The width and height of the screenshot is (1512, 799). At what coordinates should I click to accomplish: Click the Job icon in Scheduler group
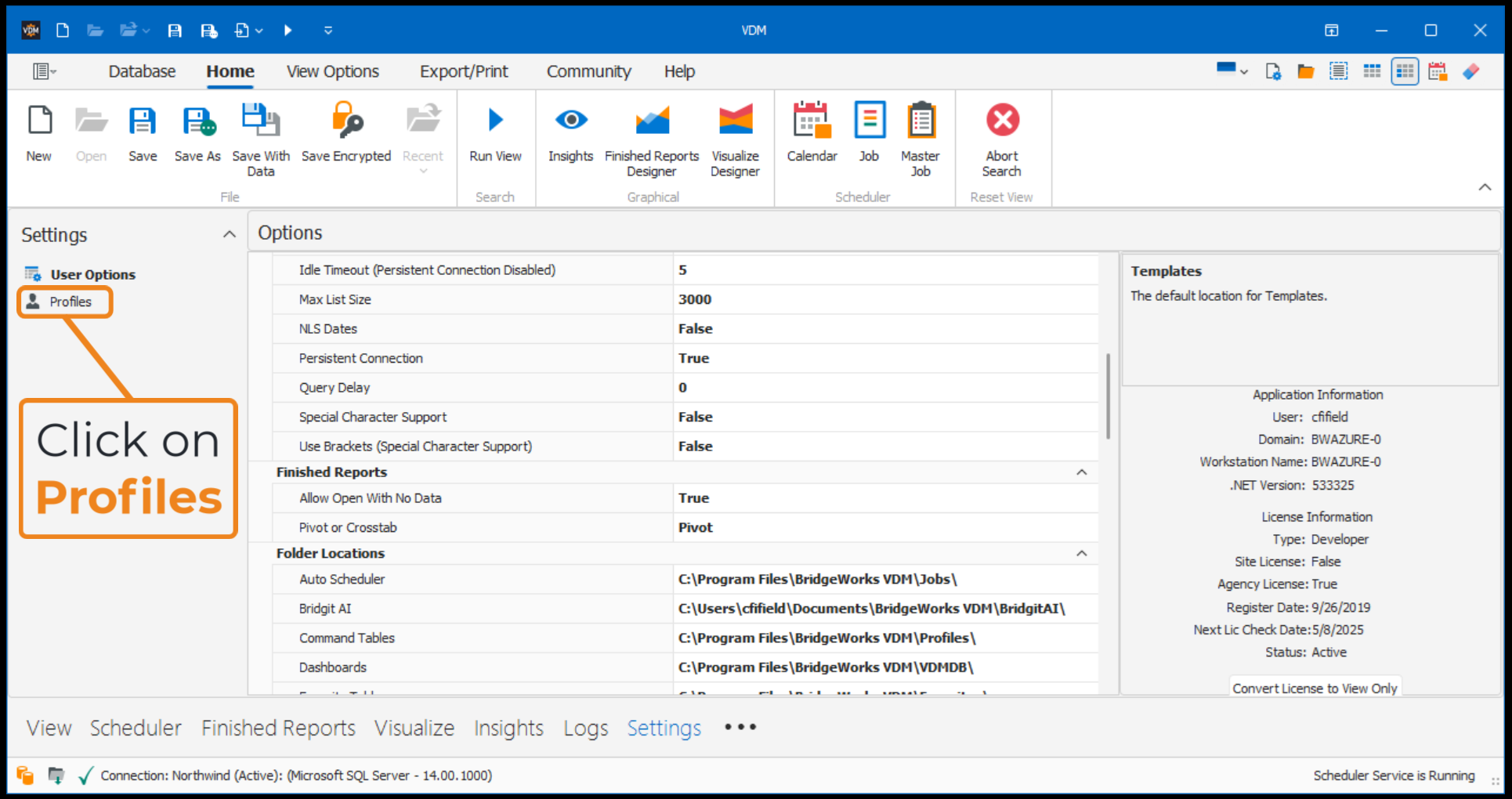[x=870, y=133]
